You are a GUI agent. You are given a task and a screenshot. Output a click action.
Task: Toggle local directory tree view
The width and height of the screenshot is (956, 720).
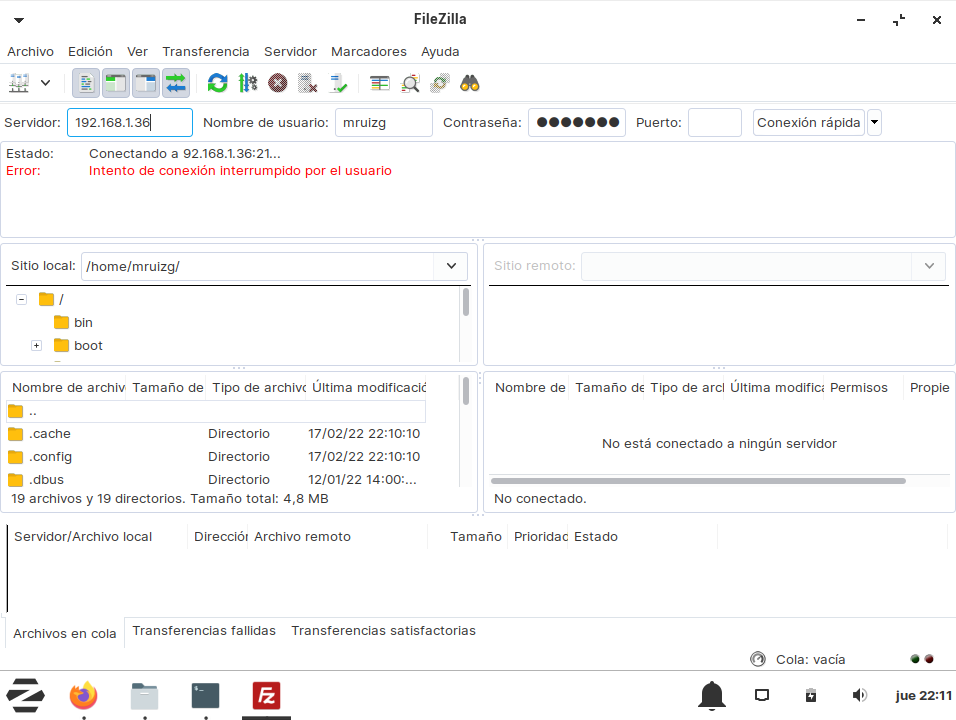pyautogui.click(x=116, y=83)
